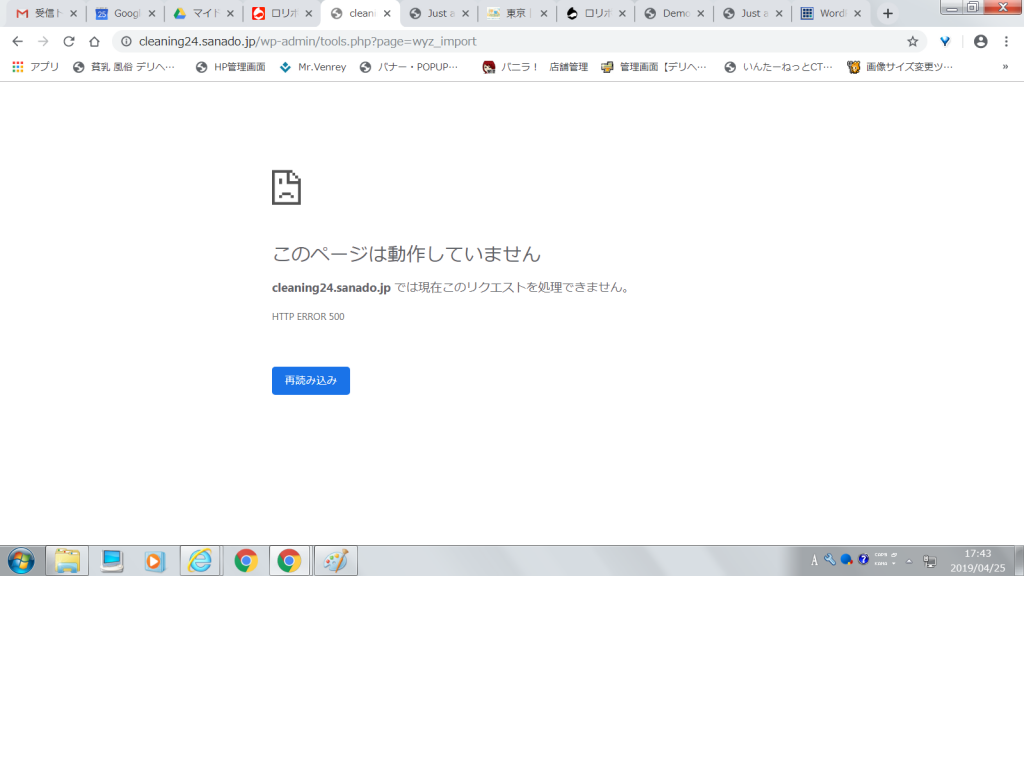Open Internet Explorer from the taskbar
This screenshot has width=1024, height=768.
(x=200, y=560)
